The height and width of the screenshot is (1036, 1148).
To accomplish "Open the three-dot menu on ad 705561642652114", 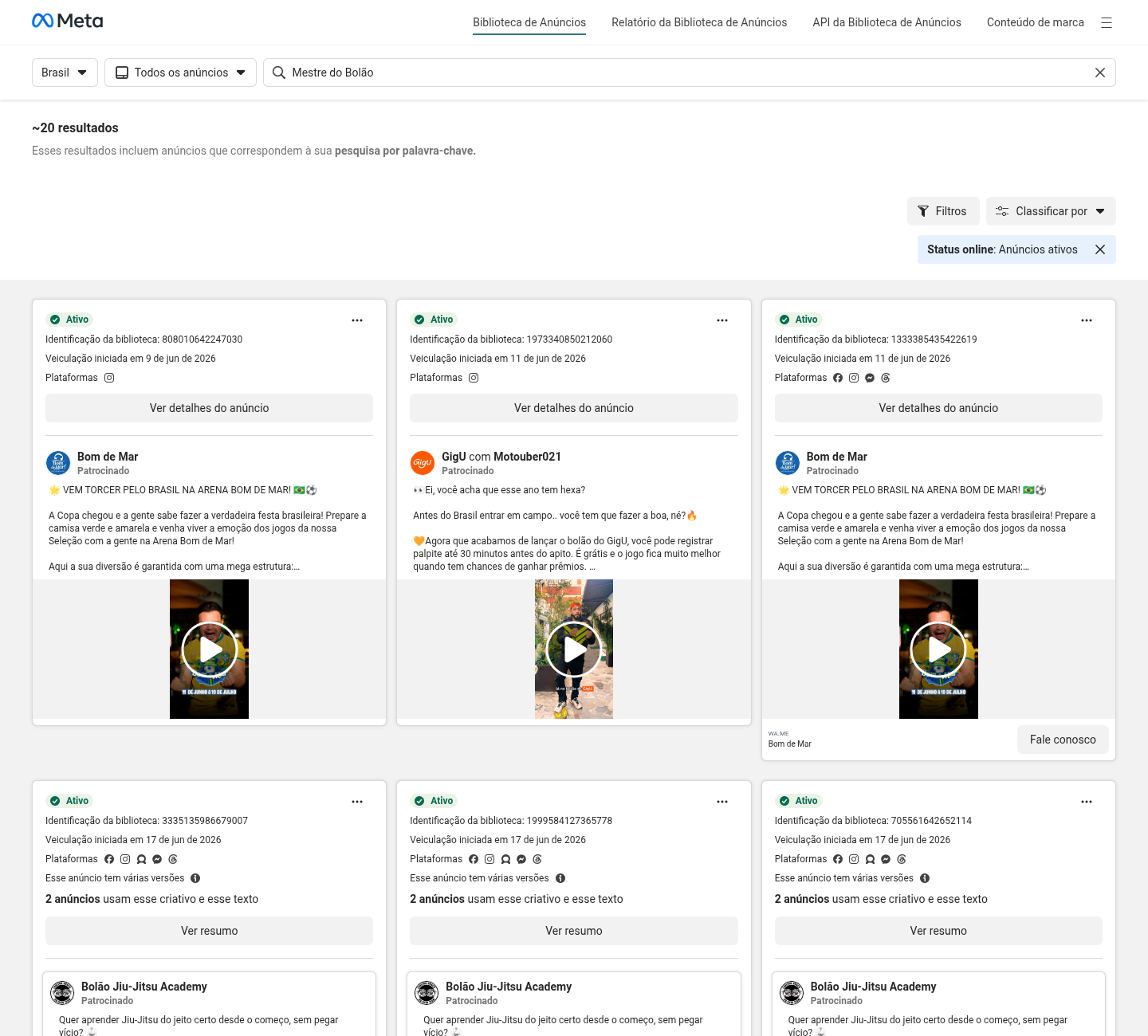I will [1087, 802].
